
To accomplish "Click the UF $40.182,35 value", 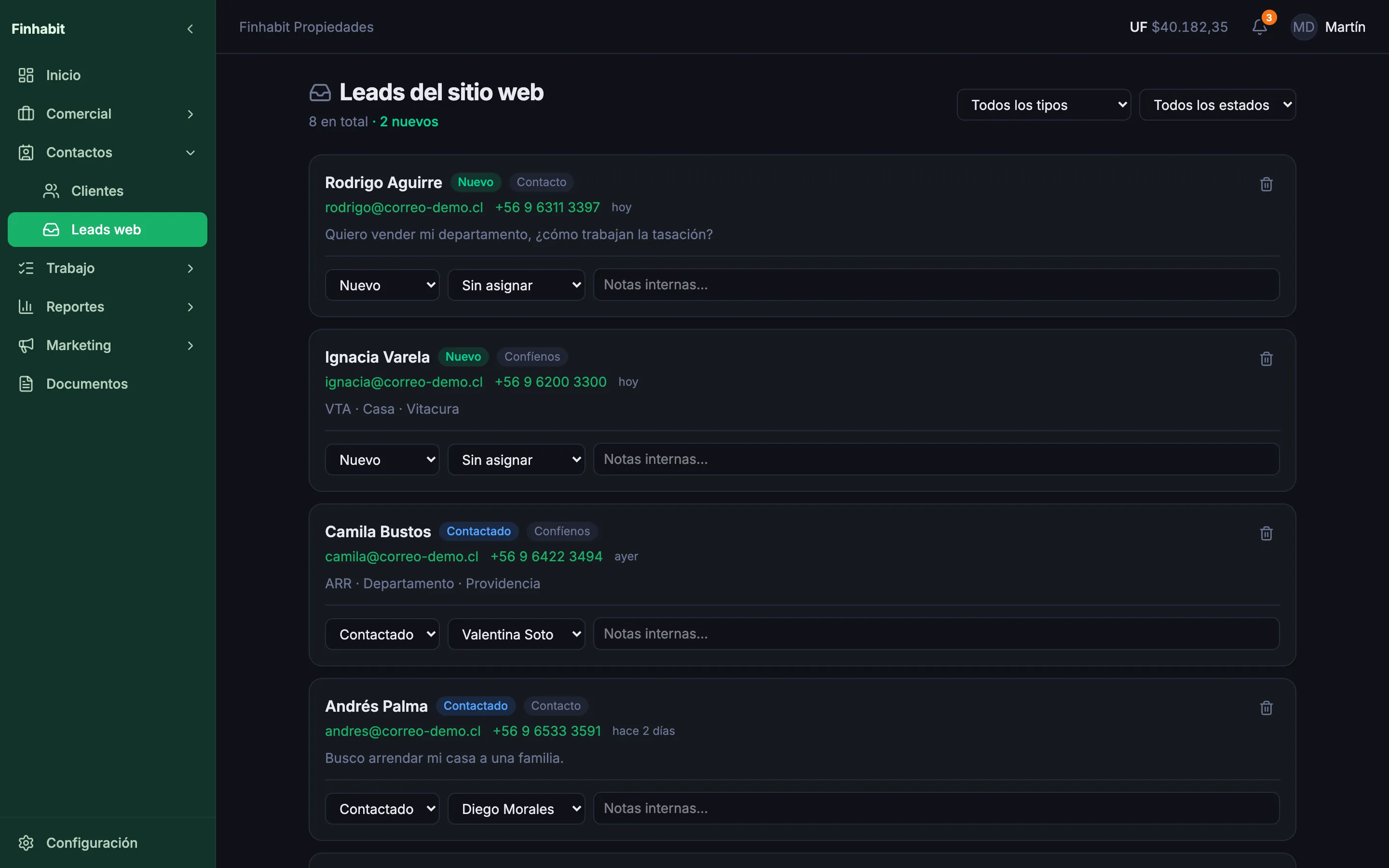I will (x=1178, y=27).
